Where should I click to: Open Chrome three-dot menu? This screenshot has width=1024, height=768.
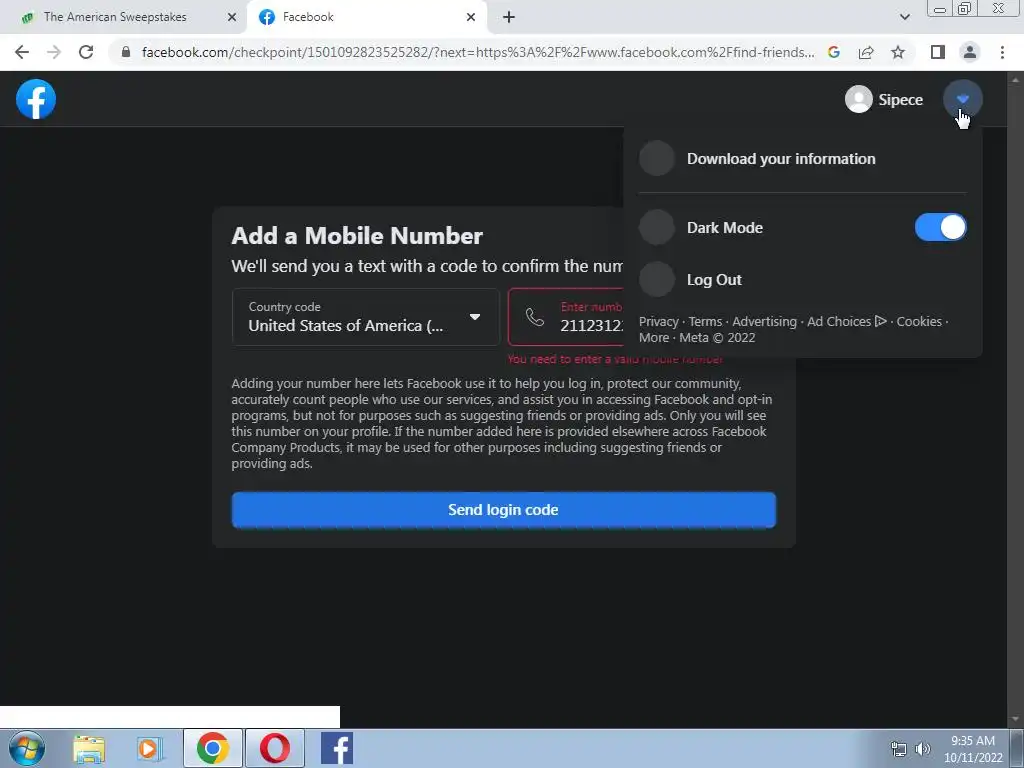point(1002,52)
